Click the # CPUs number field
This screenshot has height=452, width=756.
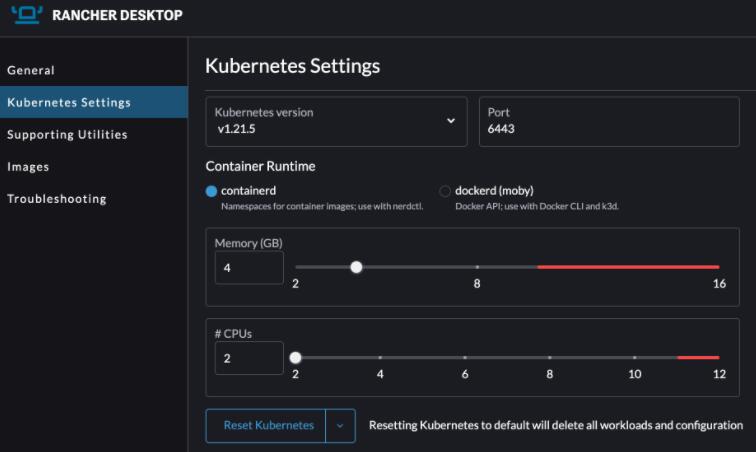click(x=249, y=358)
